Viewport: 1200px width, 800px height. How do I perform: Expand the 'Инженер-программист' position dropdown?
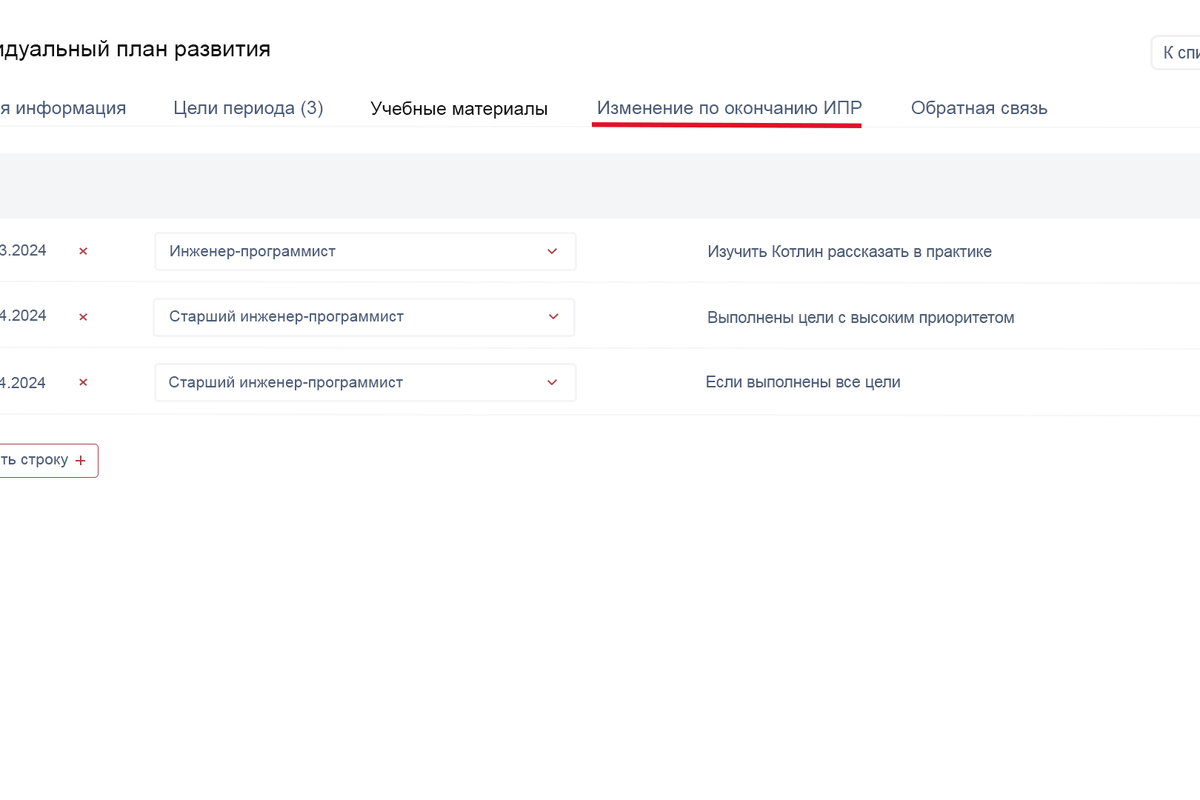pos(364,251)
